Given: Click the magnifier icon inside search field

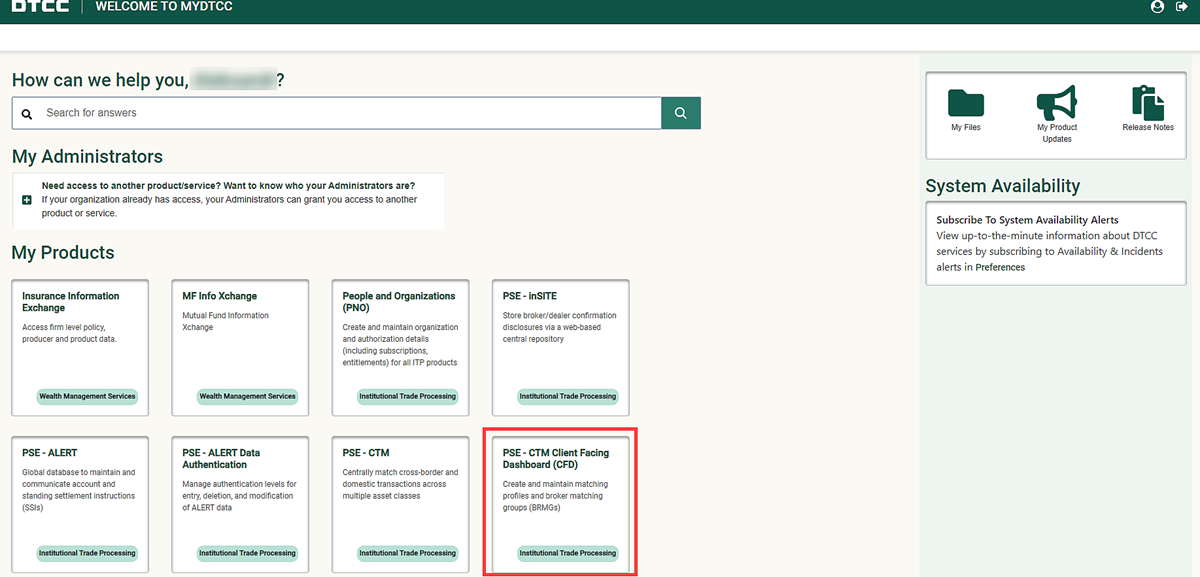Looking at the screenshot, I should point(27,114).
